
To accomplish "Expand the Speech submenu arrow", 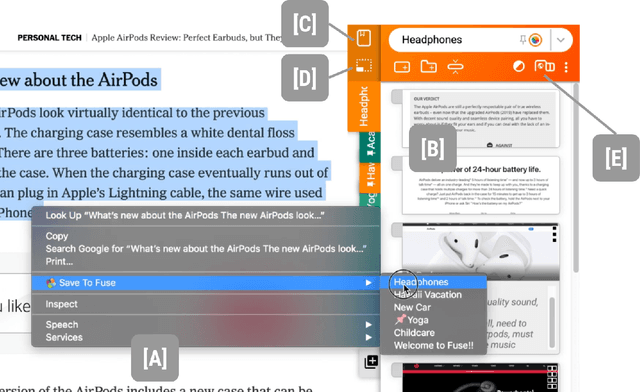I will (x=369, y=325).
